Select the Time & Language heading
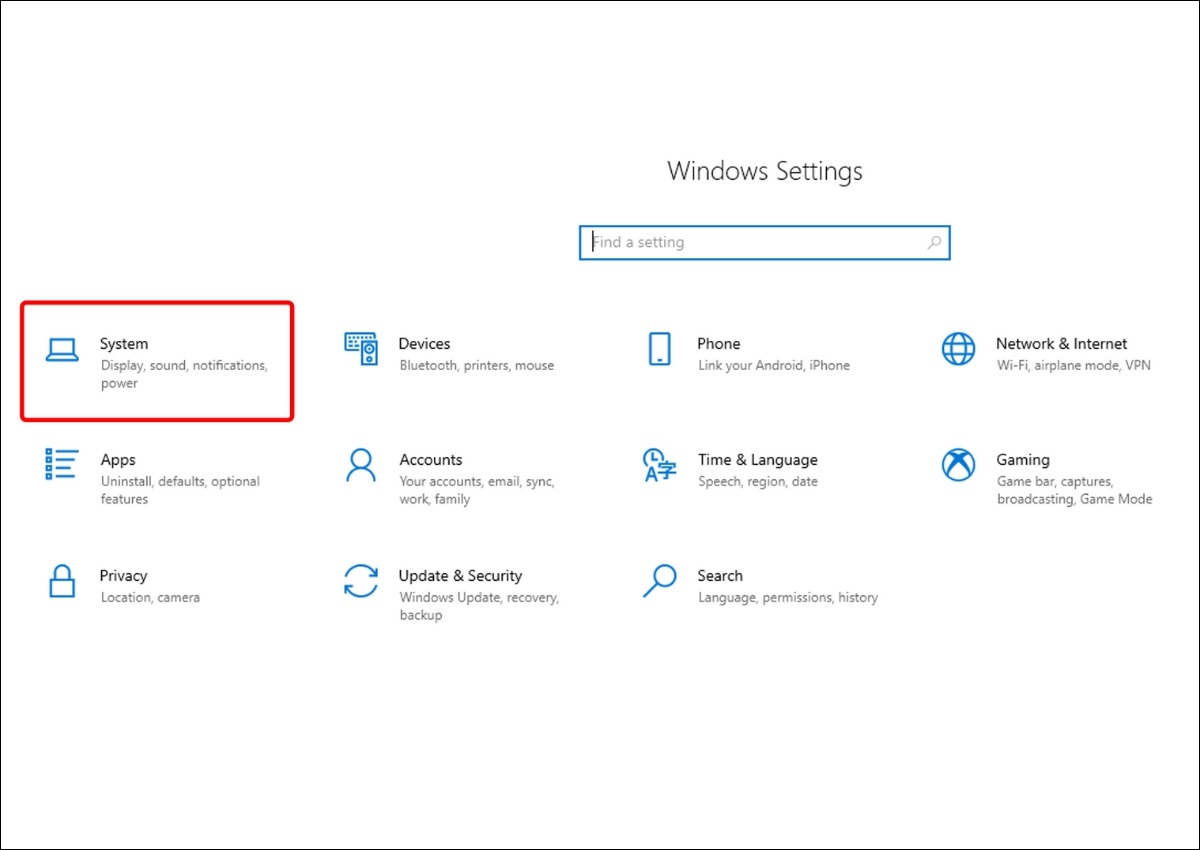This screenshot has width=1200, height=850. (758, 460)
